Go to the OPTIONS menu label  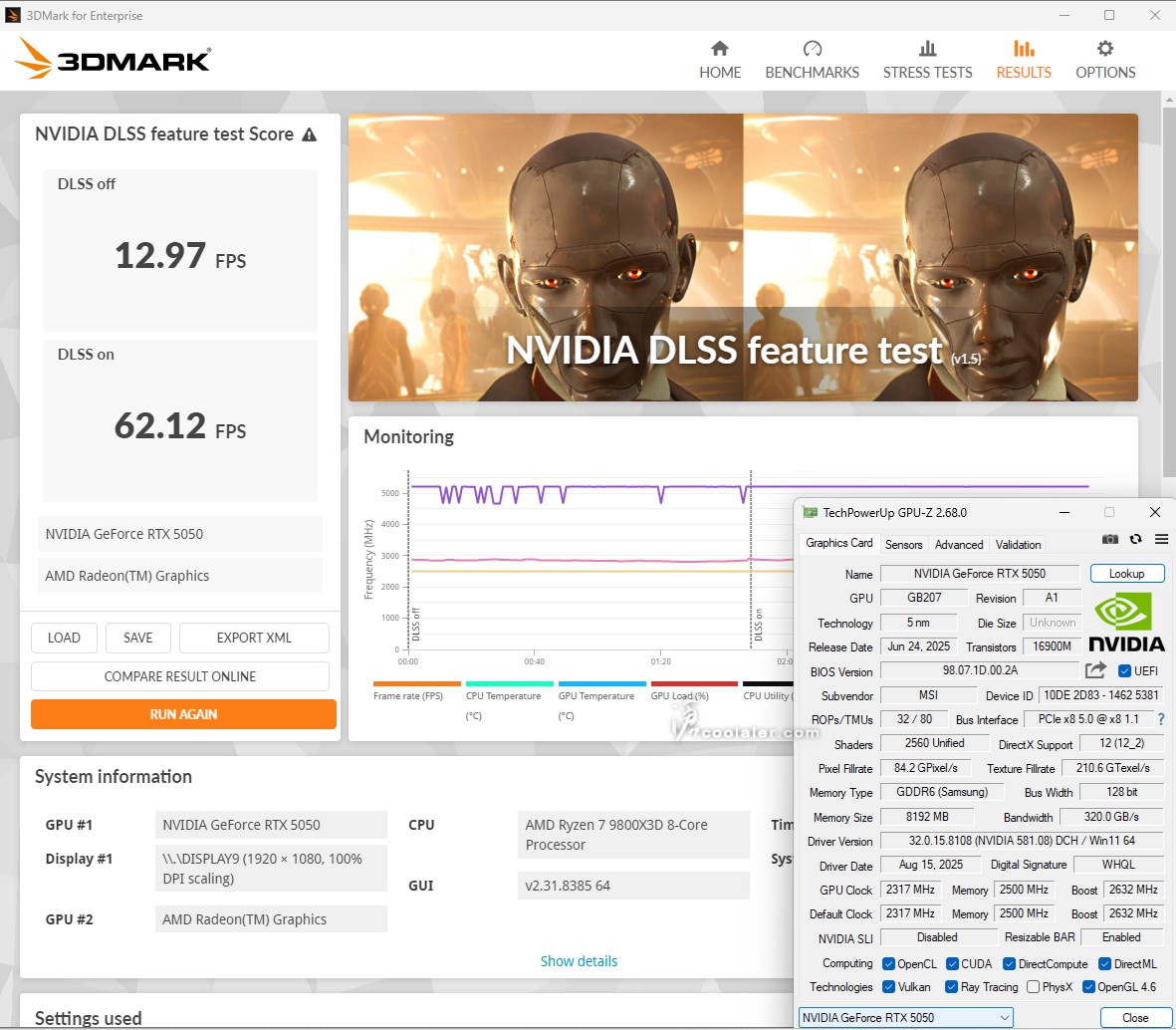tap(1105, 73)
